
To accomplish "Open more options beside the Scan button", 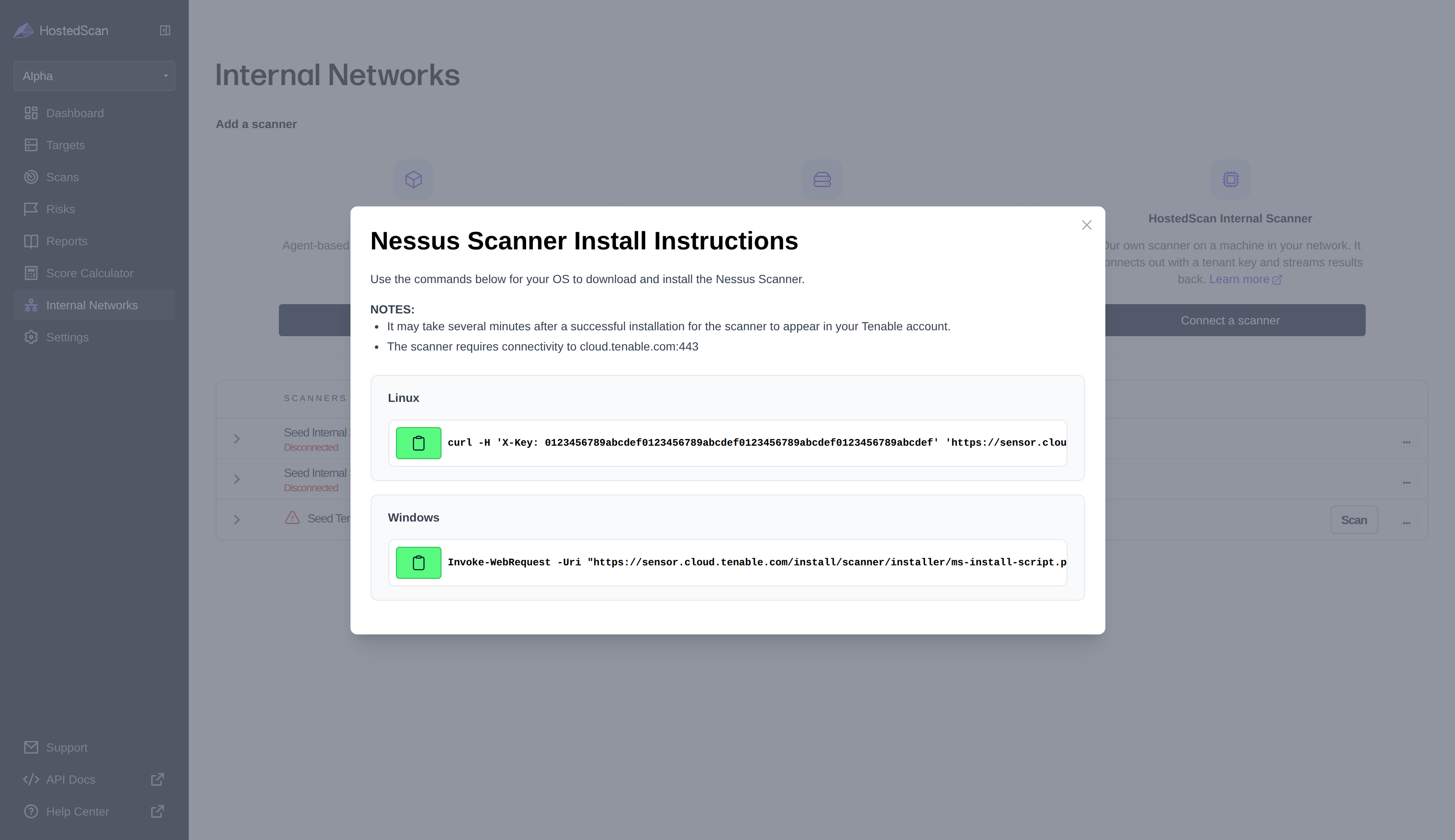I will (1406, 522).
